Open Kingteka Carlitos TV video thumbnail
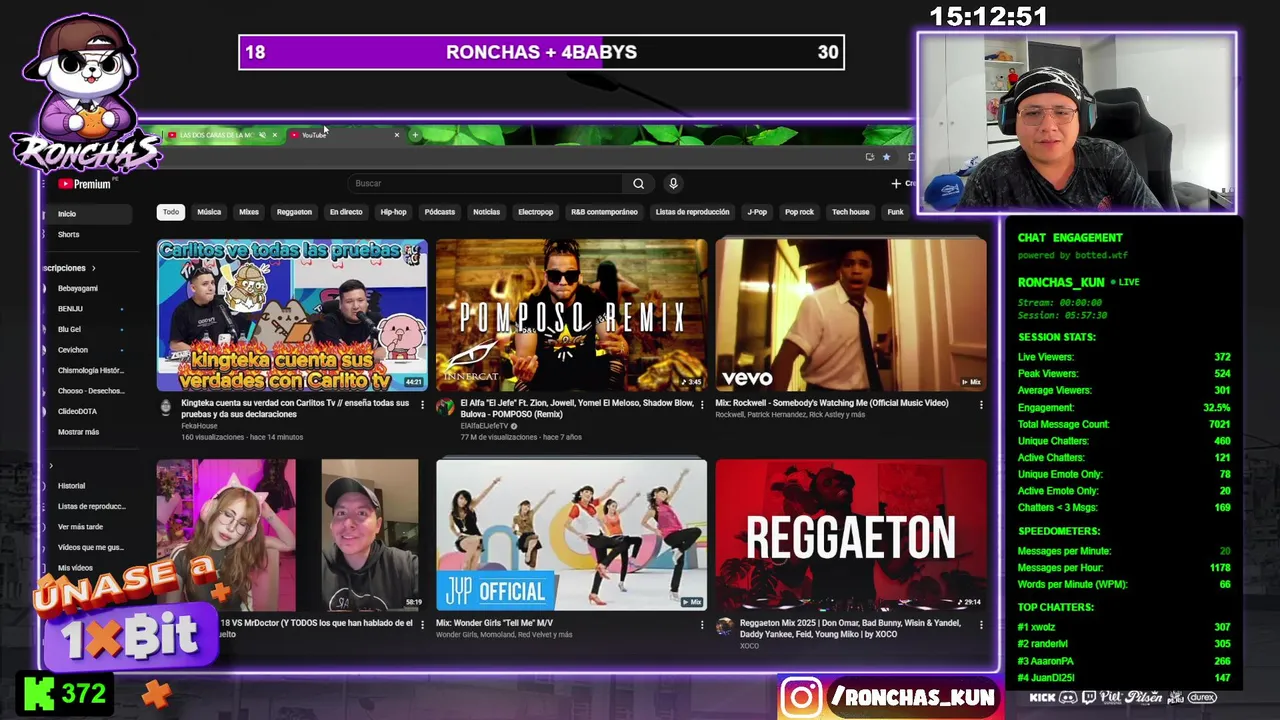The height and width of the screenshot is (720, 1280). click(292, 315)
